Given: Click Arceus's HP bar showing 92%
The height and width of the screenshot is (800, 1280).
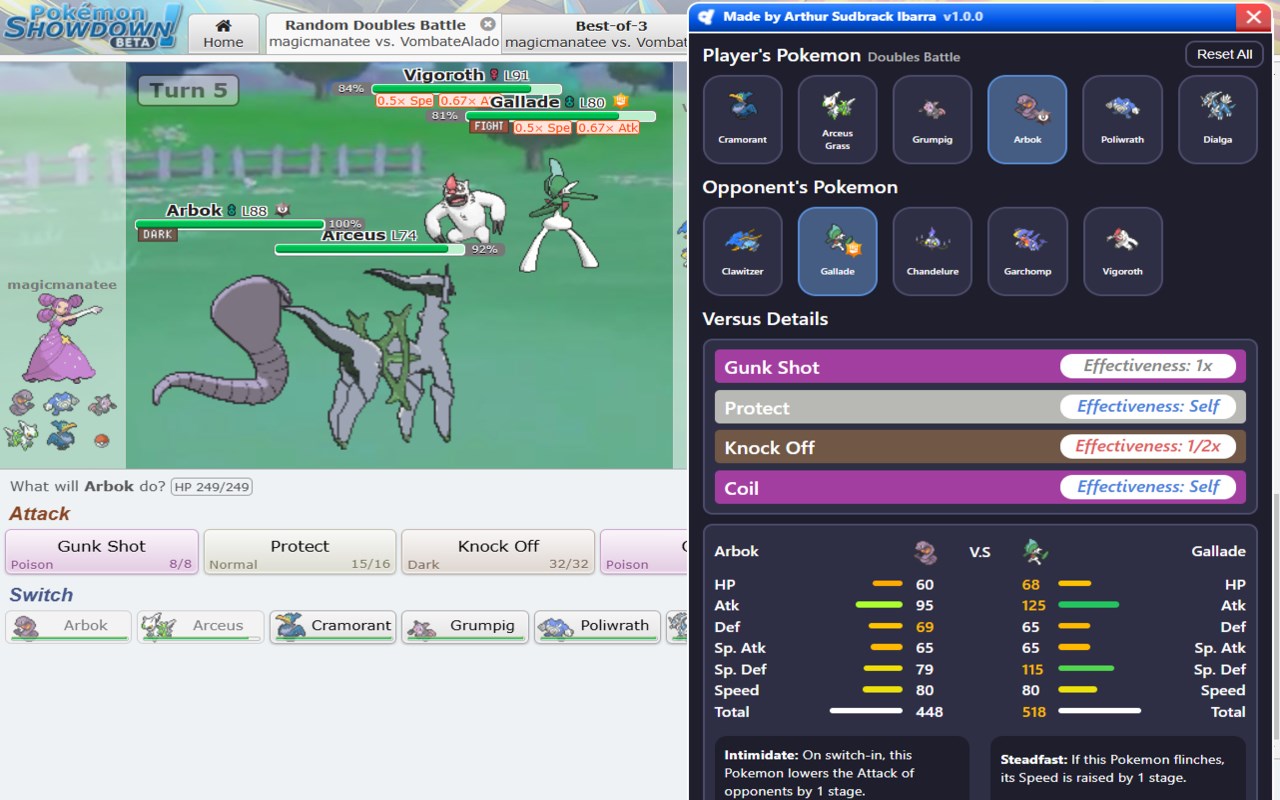Looking at the screenshot, I should [370, 249].
